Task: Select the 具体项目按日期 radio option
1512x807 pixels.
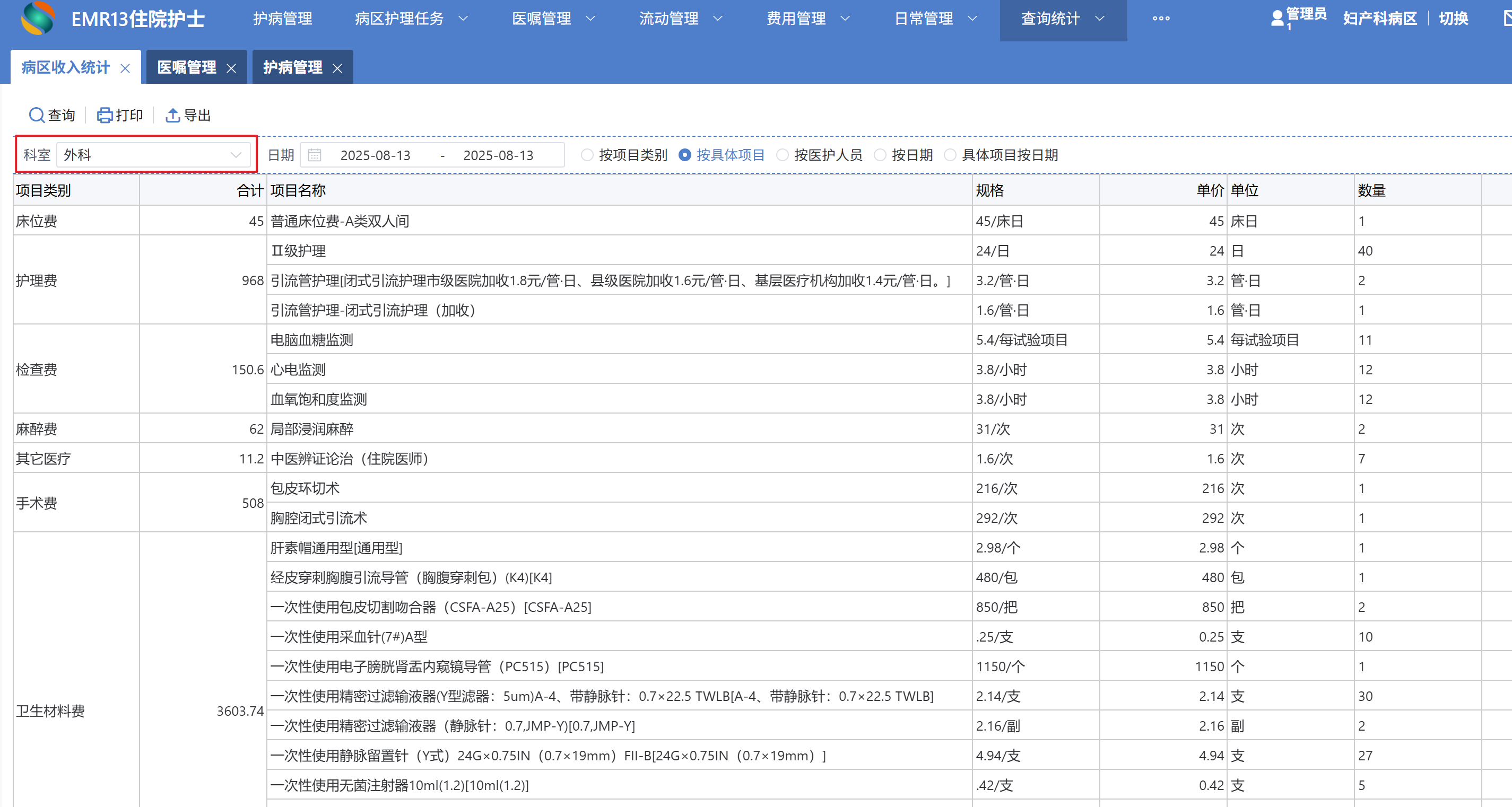Action: click(x=950, y=155)
